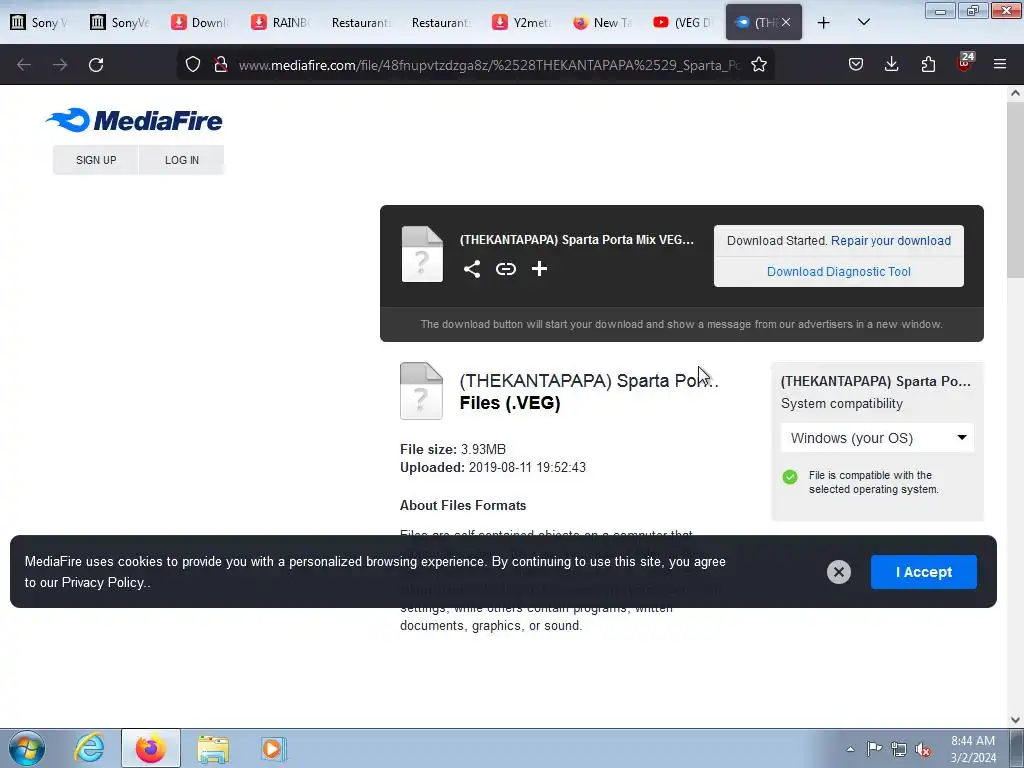Dismiss cookie banner with X icon
Viewport: 1024px width, 768px height.
(839, 572)
